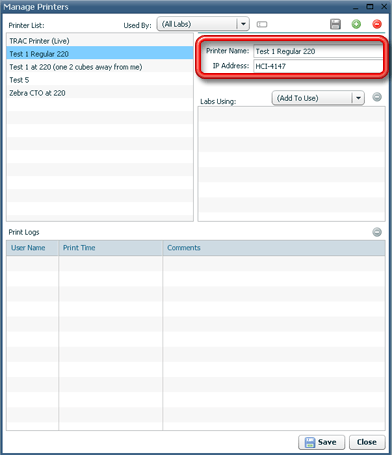392x455 pixels.
Task: Click into the Printer Name field
Action: coord(318,51)
